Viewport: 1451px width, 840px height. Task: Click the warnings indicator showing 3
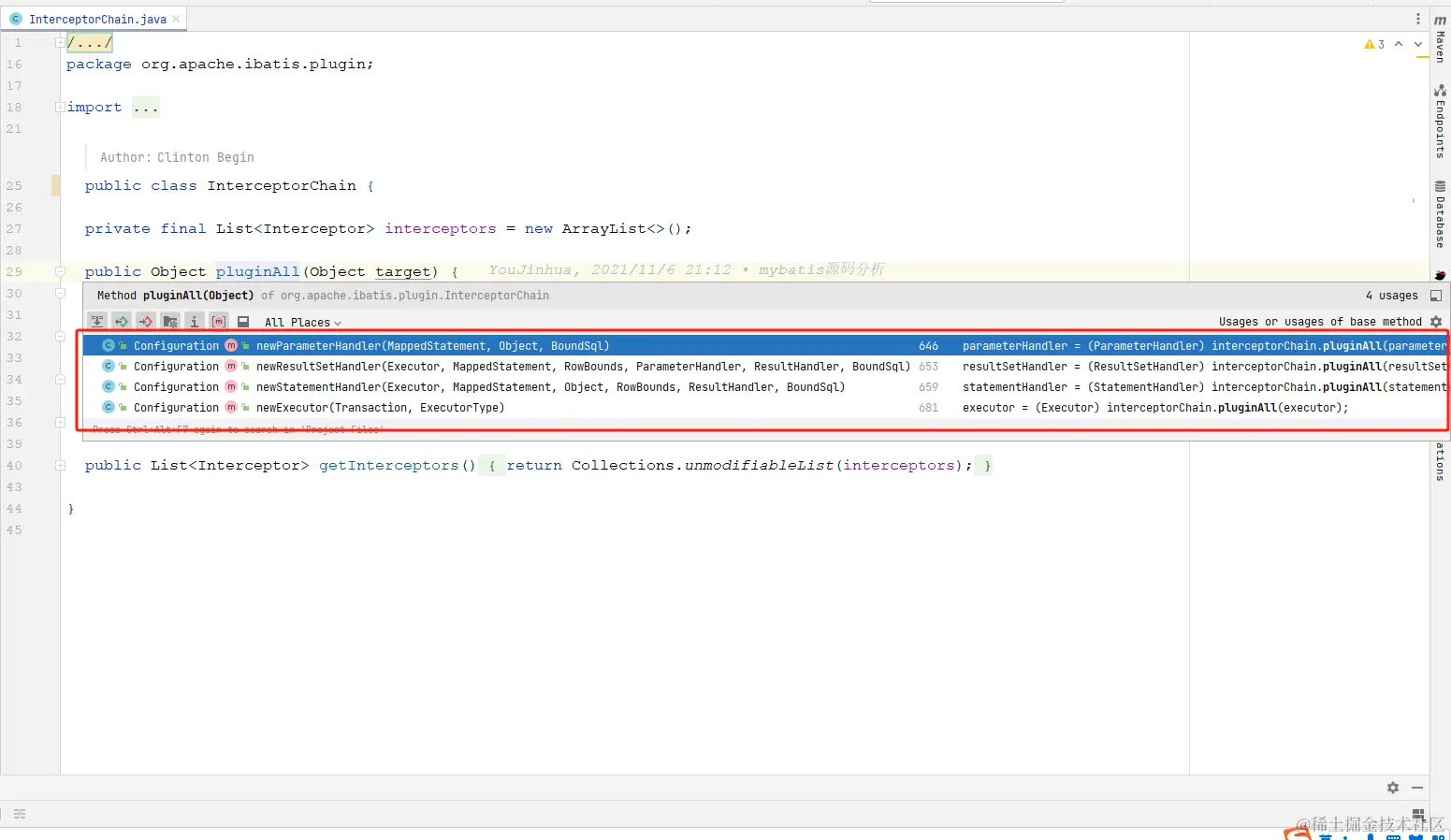(1374, 44)
